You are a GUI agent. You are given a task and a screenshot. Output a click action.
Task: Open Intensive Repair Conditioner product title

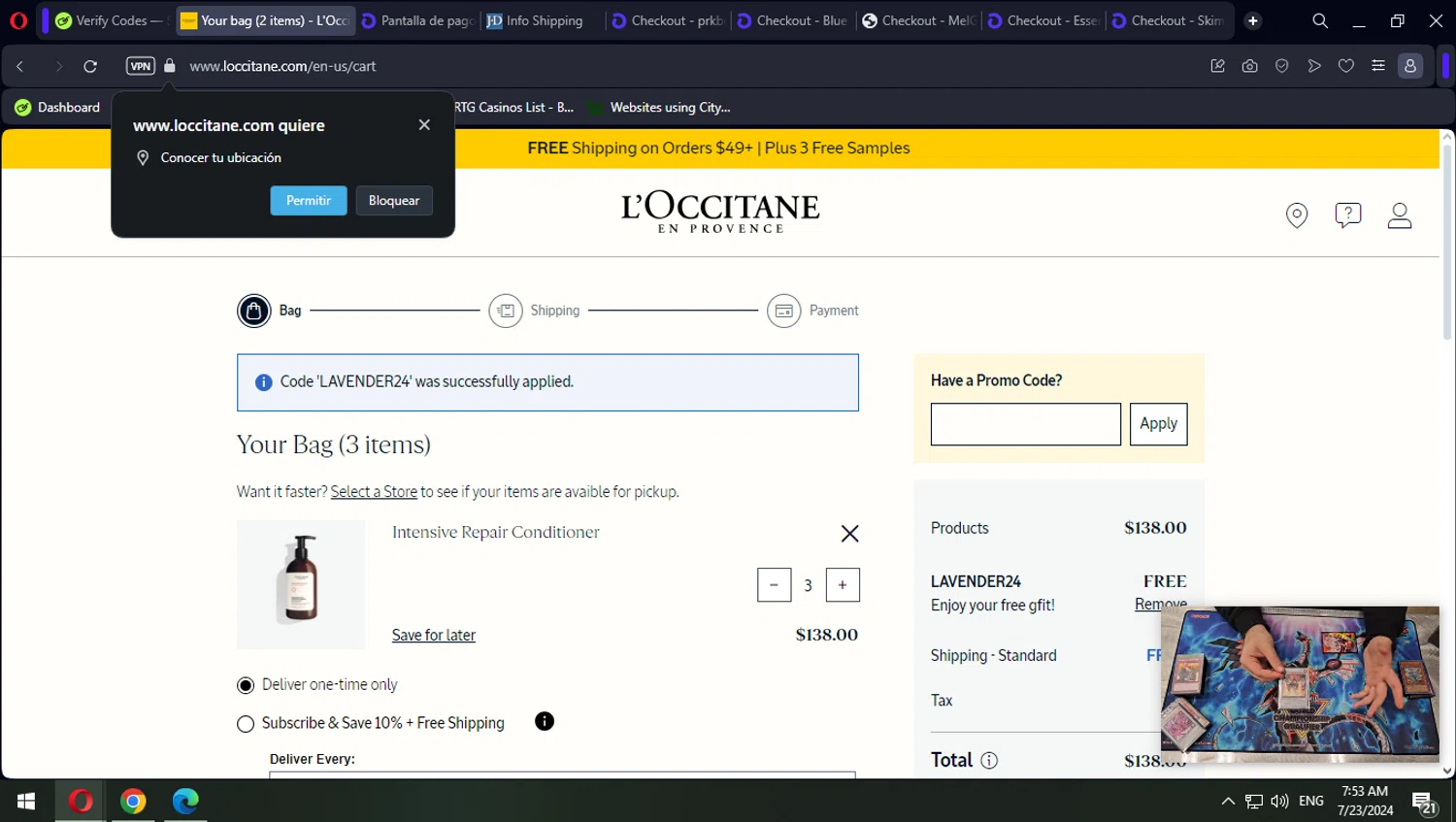[496, 532]
